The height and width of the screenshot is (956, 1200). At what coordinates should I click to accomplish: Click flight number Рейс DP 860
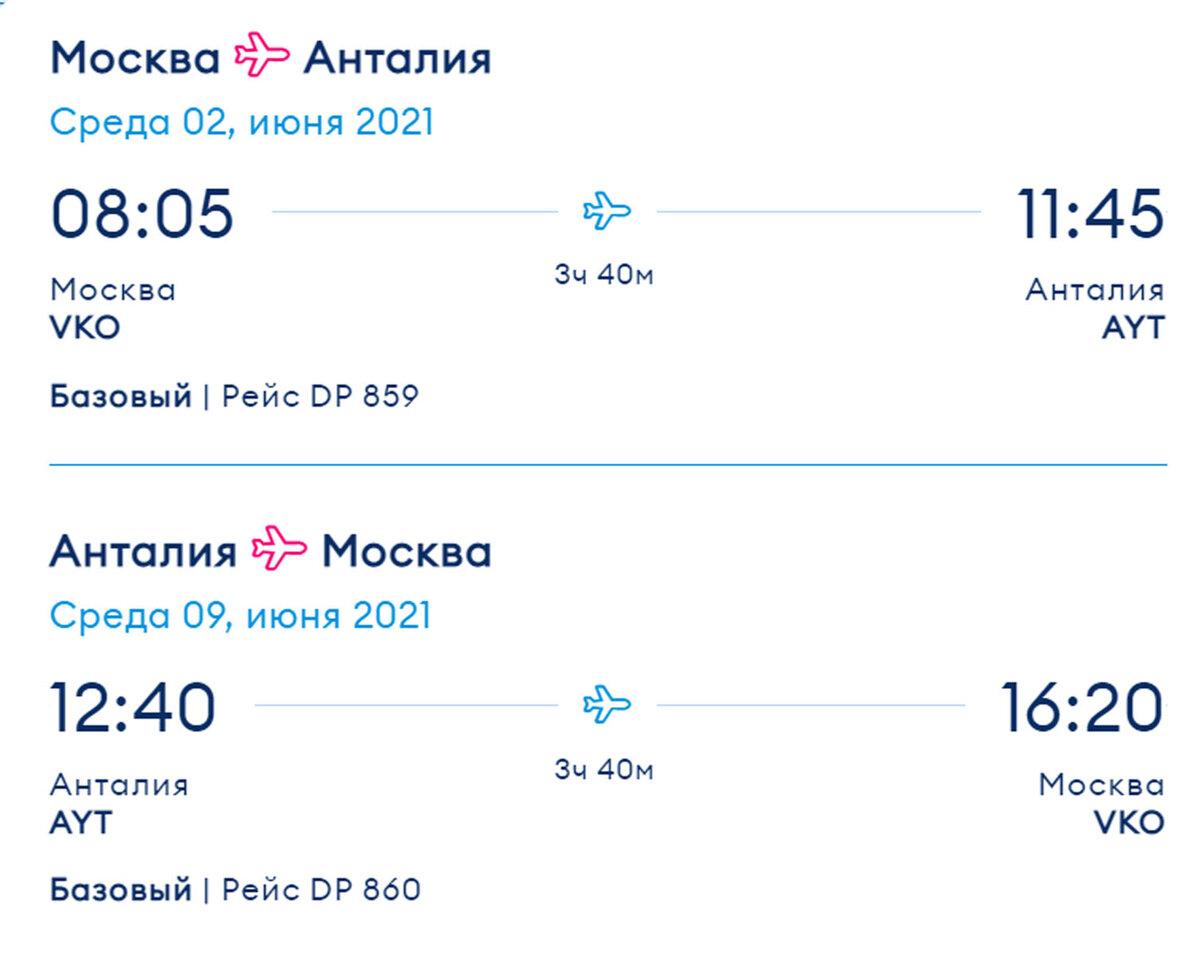point(321,889)
